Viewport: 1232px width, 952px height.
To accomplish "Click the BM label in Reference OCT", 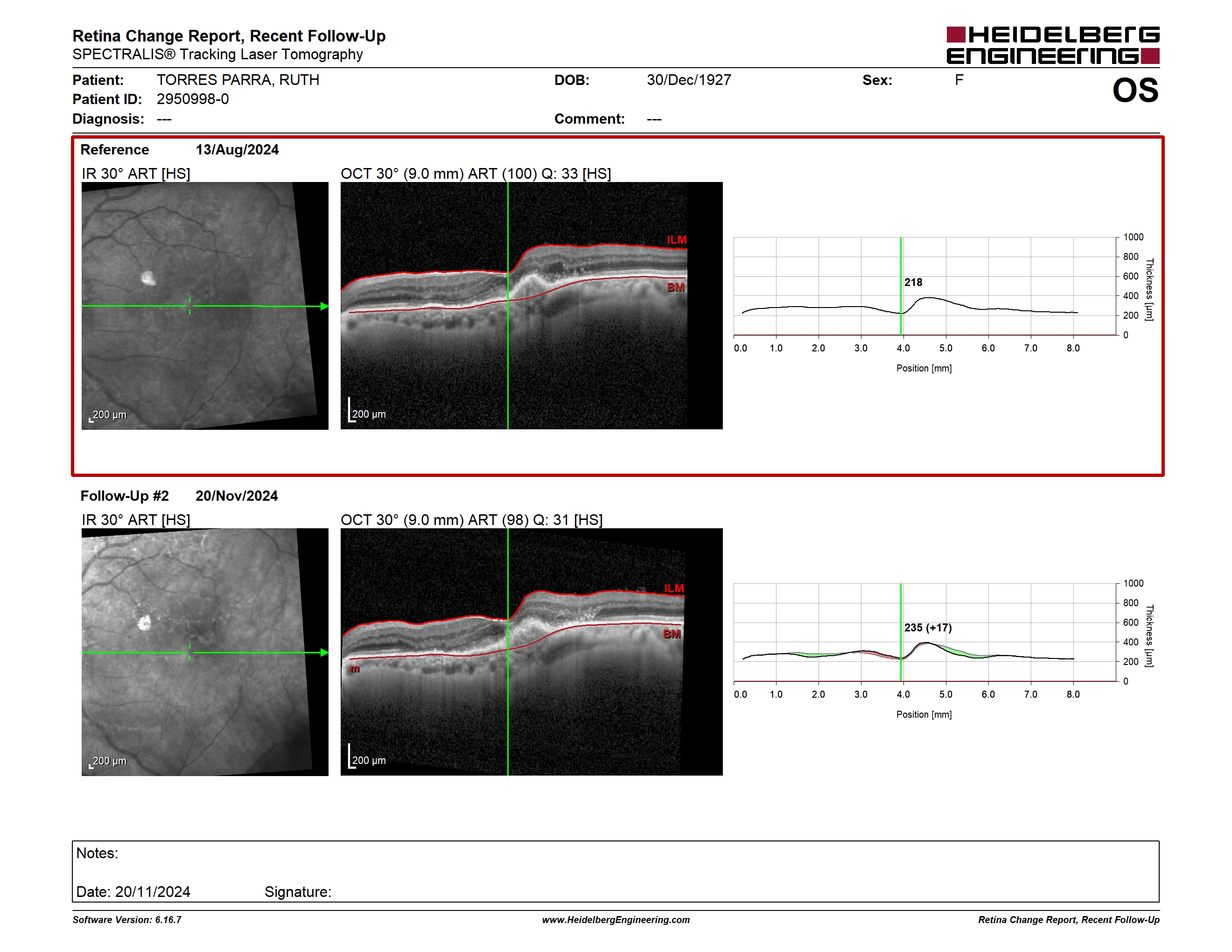I will 676,287.
